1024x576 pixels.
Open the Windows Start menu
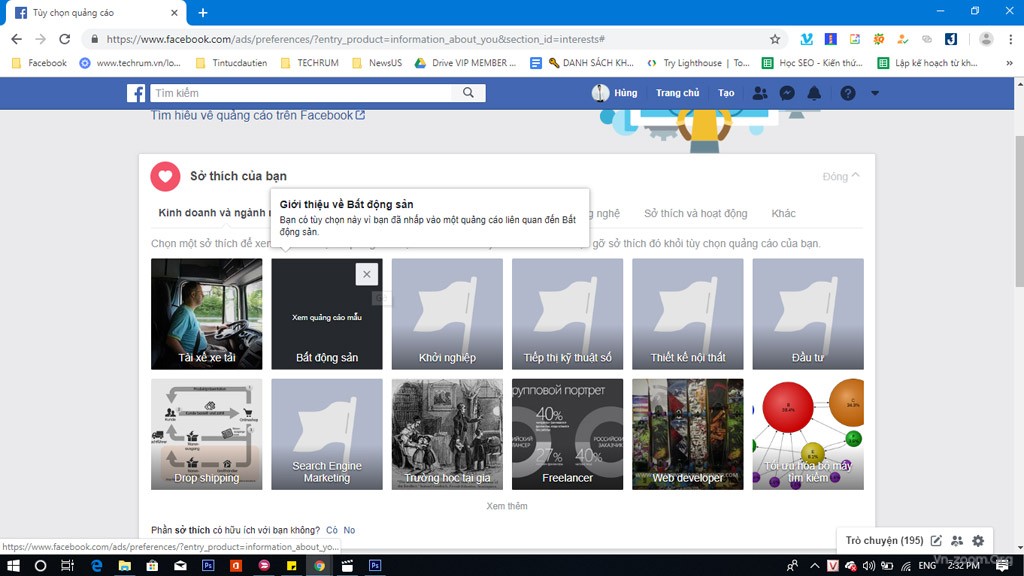click(13, 566)
